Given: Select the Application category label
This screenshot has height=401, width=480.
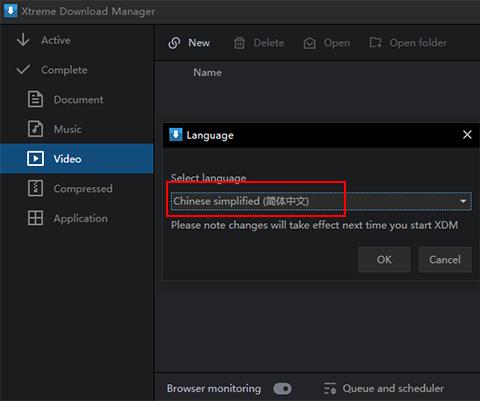Looking at the screenshot, I should tap(81, 218).
